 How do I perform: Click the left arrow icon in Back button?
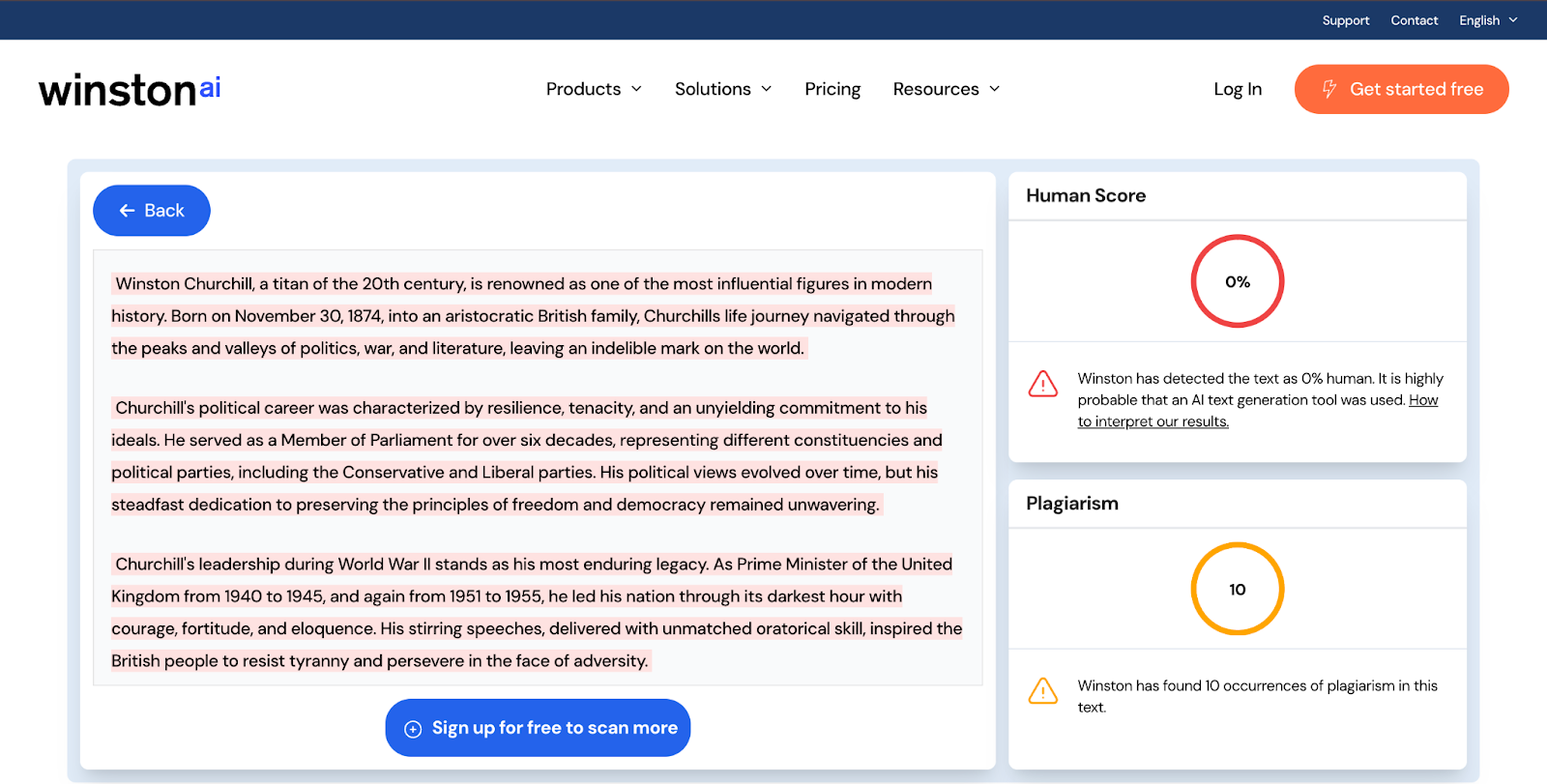click(127, 211)
